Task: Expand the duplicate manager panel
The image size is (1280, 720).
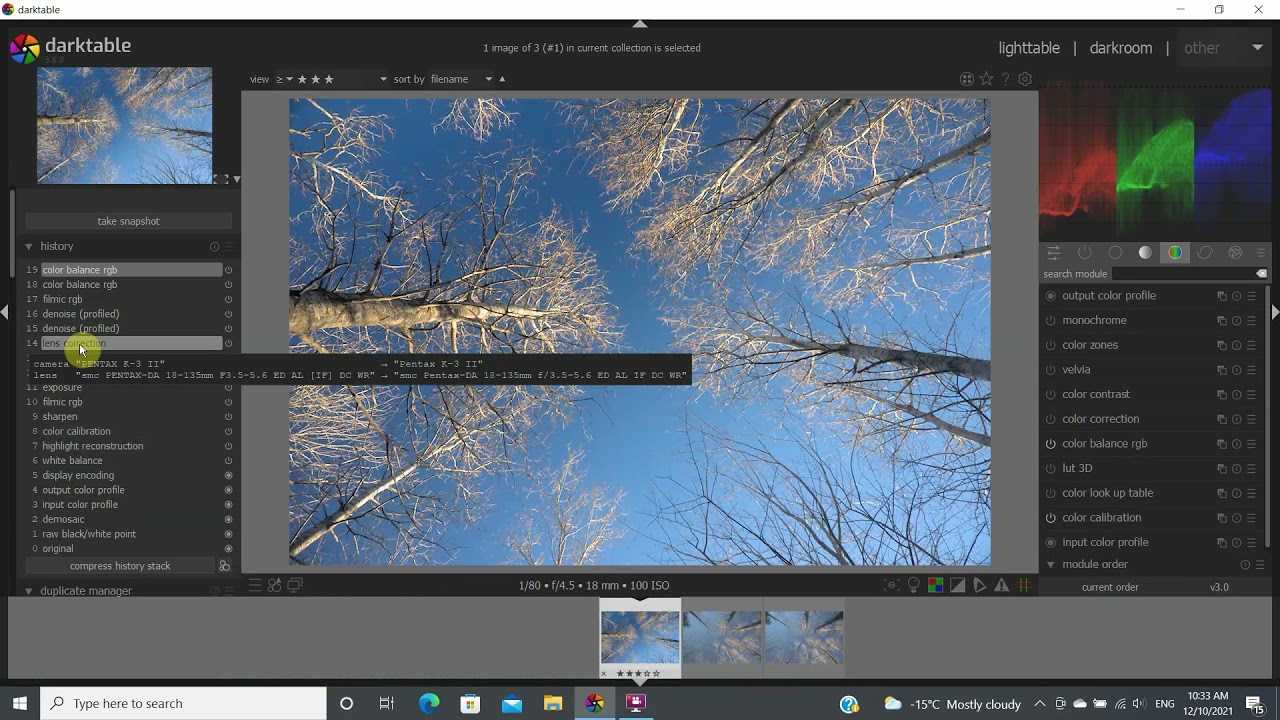Action: coord(29,591)
